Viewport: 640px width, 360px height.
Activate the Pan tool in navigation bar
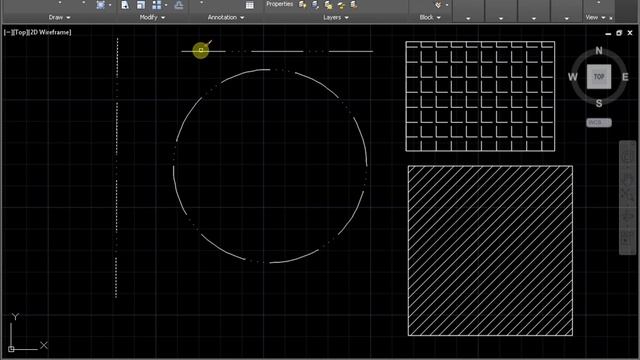coord(627,178)
